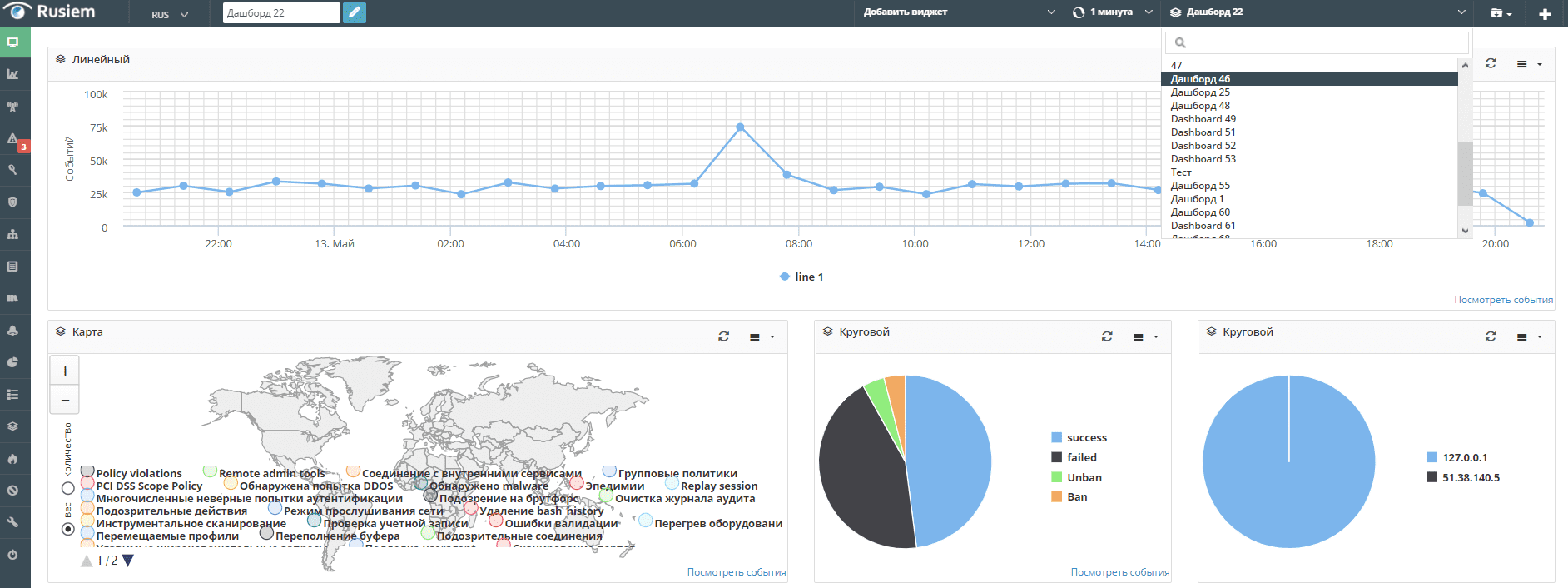Click the failed legend color swatch
Image resolution: width=1568 pixels, height=588 pixels.
click(1057, 457)
